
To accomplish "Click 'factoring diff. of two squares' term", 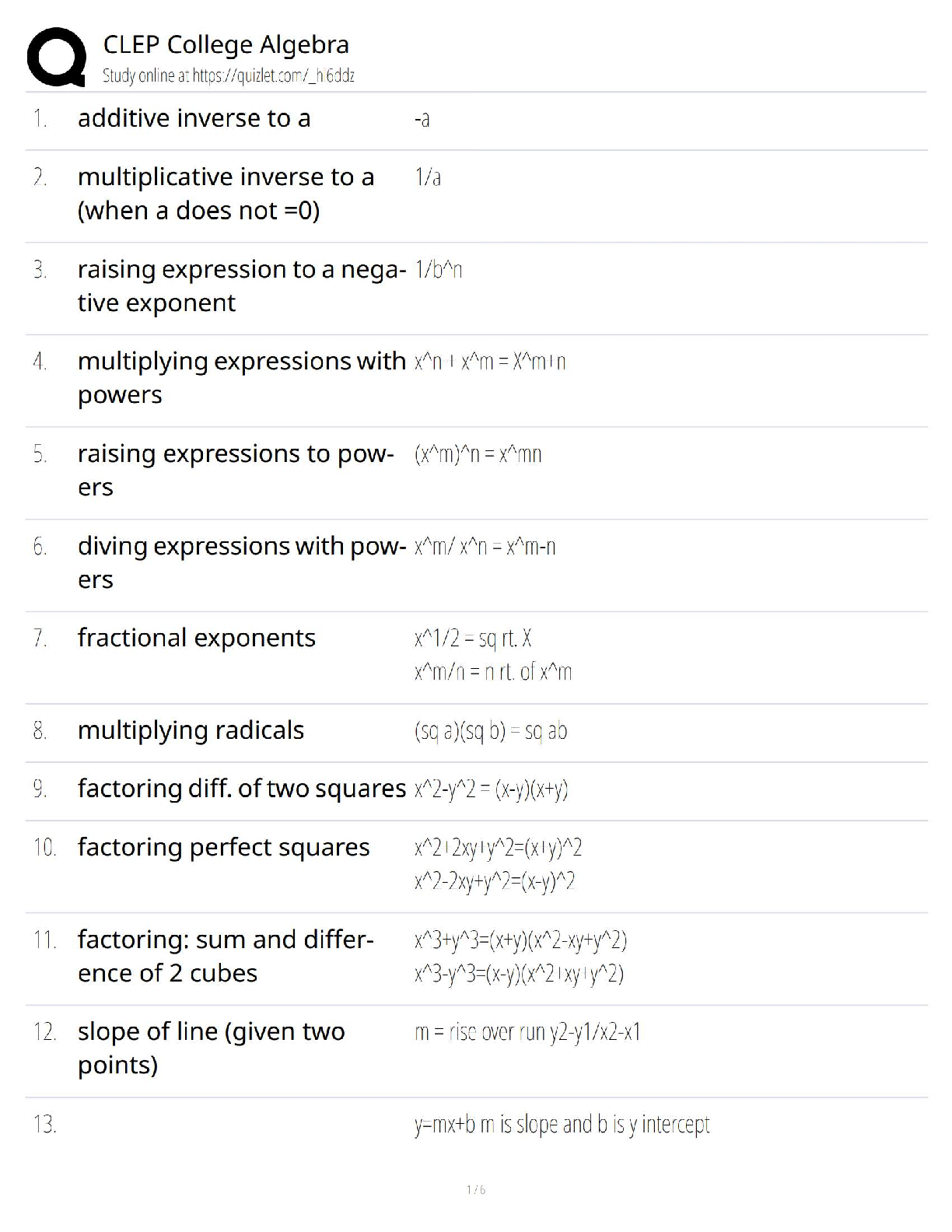I will coord(241,789).
